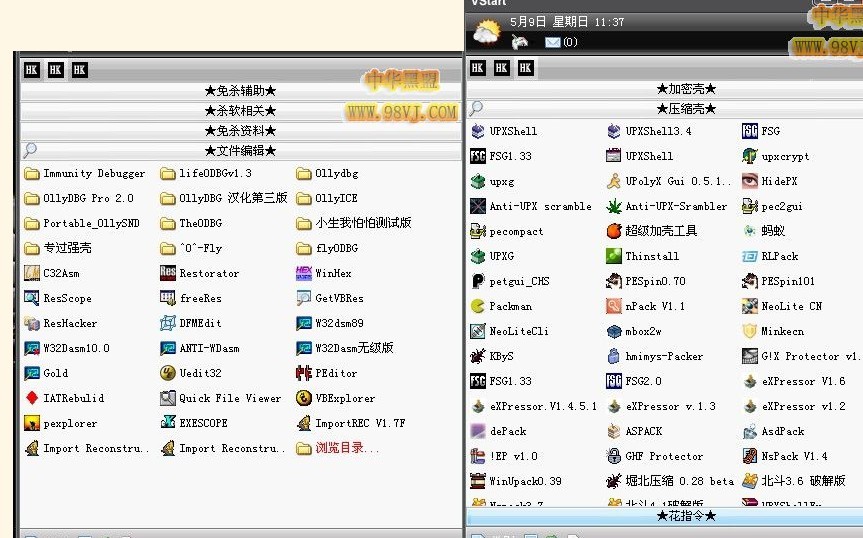This screenshot has width=863, height=538.
Task: Open the mail (0) indicator
Action: 561,42
